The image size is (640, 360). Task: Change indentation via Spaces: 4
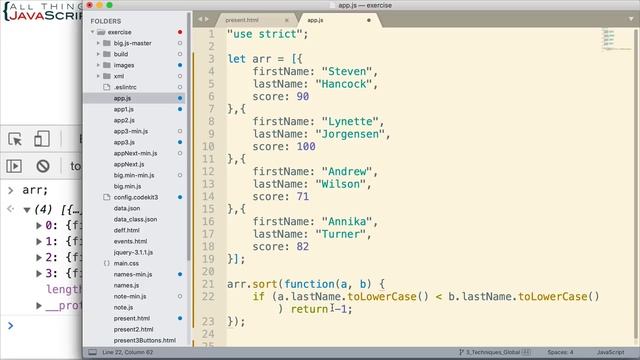tap(560, 352)
